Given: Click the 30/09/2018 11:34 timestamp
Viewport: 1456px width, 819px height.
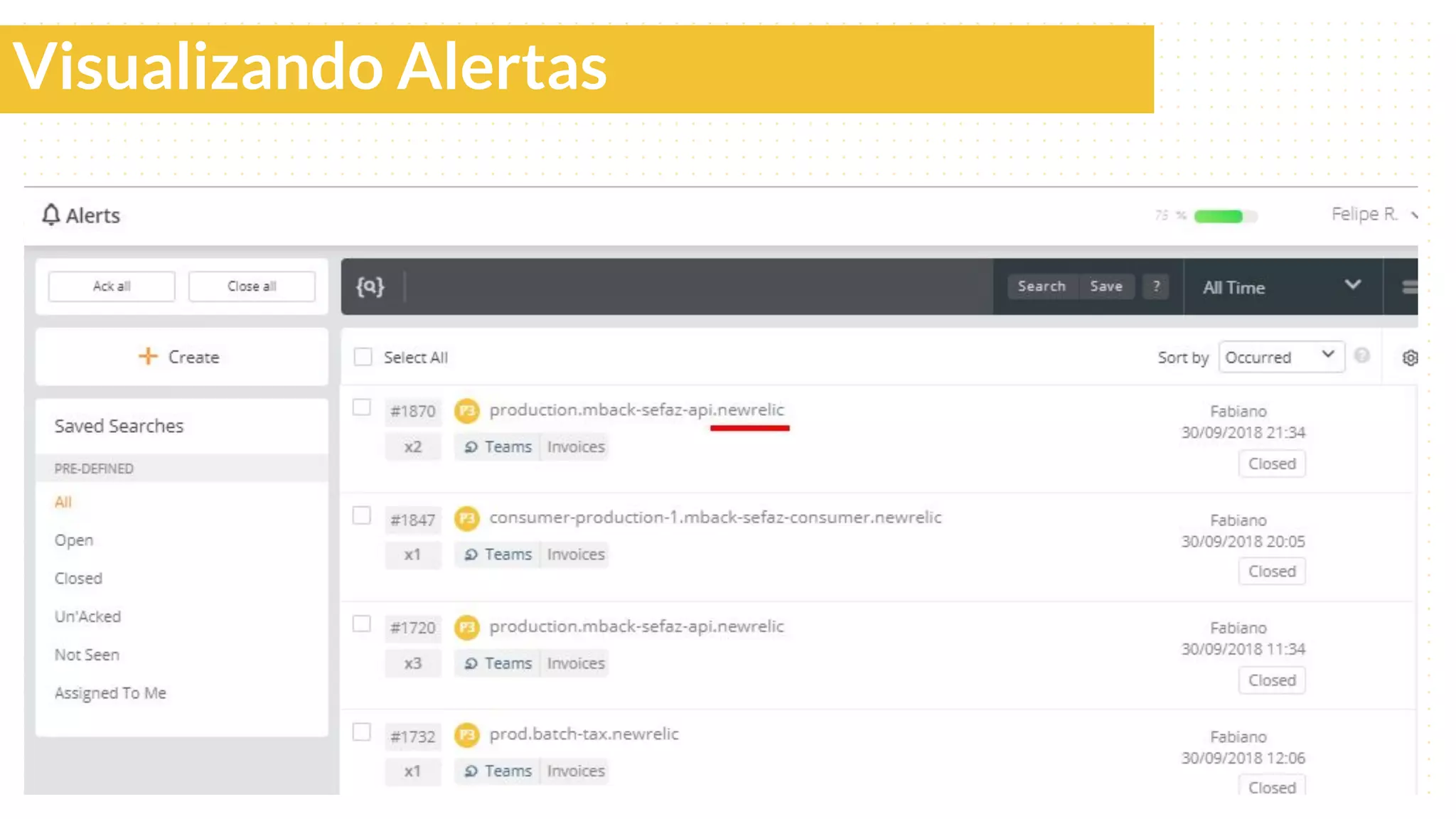Looking at the screenshot, I should (1243, 649).
